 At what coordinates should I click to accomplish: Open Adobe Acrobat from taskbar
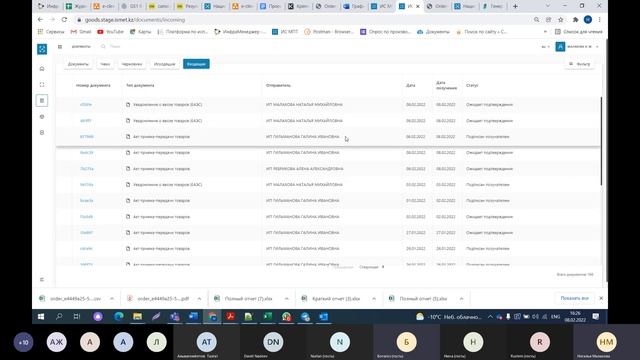click(230, 316)
